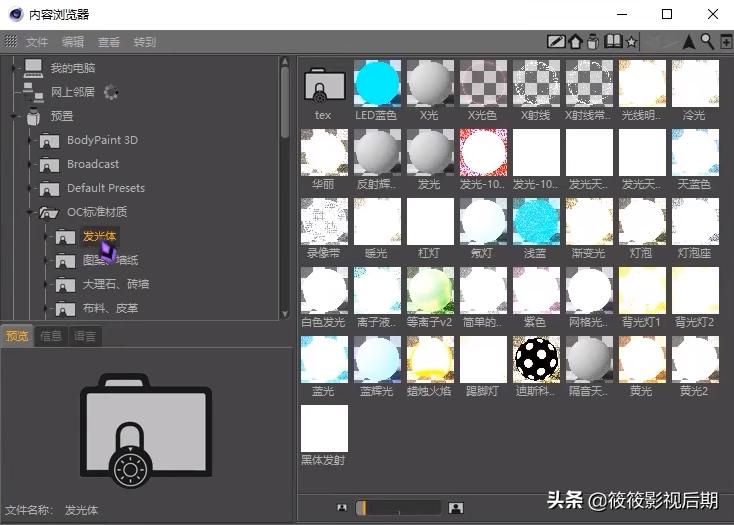Open new browser window plus icon
Screen dimensions: 734x525
pos(726,42)
